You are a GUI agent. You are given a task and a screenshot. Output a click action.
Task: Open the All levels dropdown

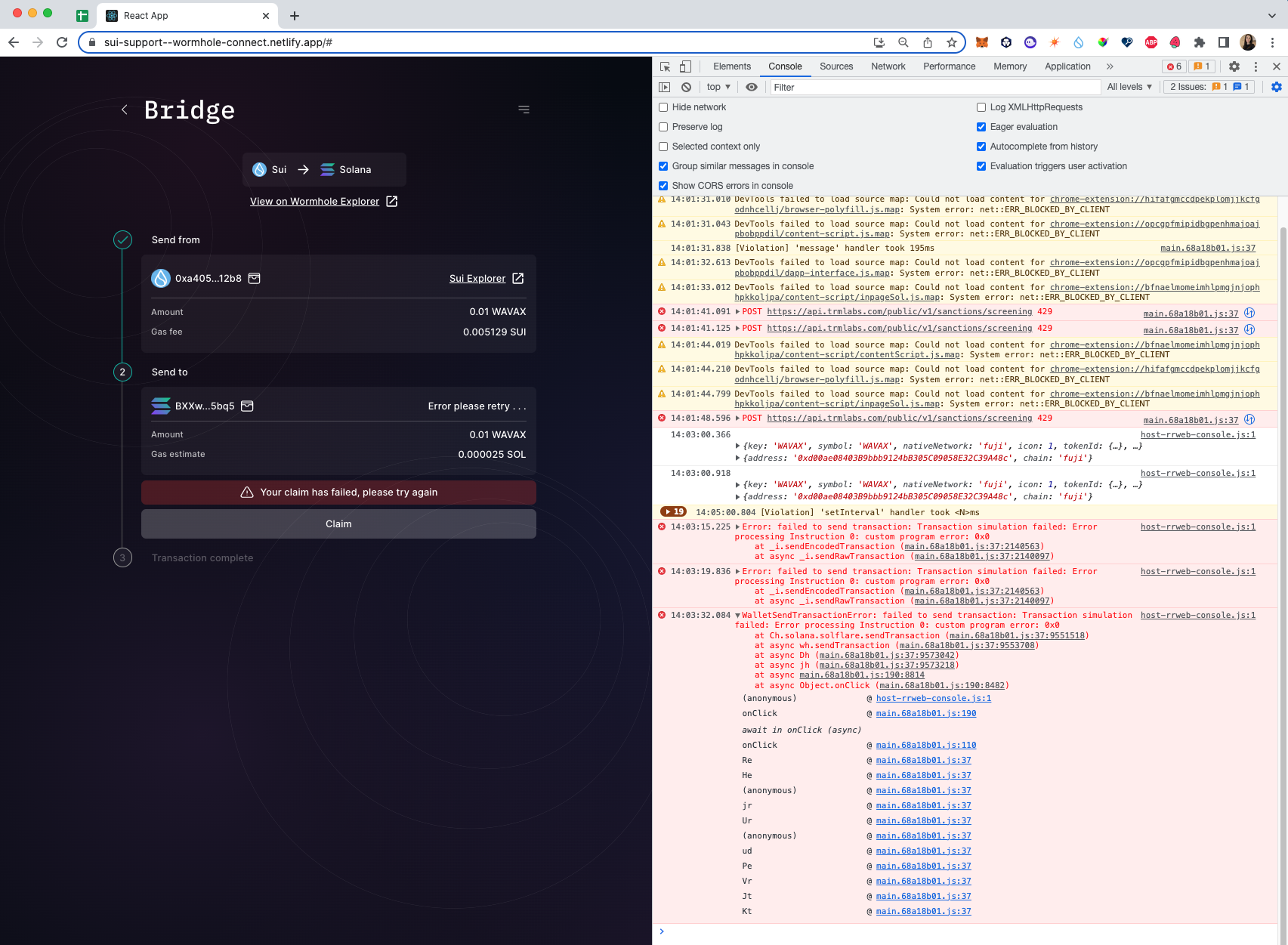pos(1129,87)
